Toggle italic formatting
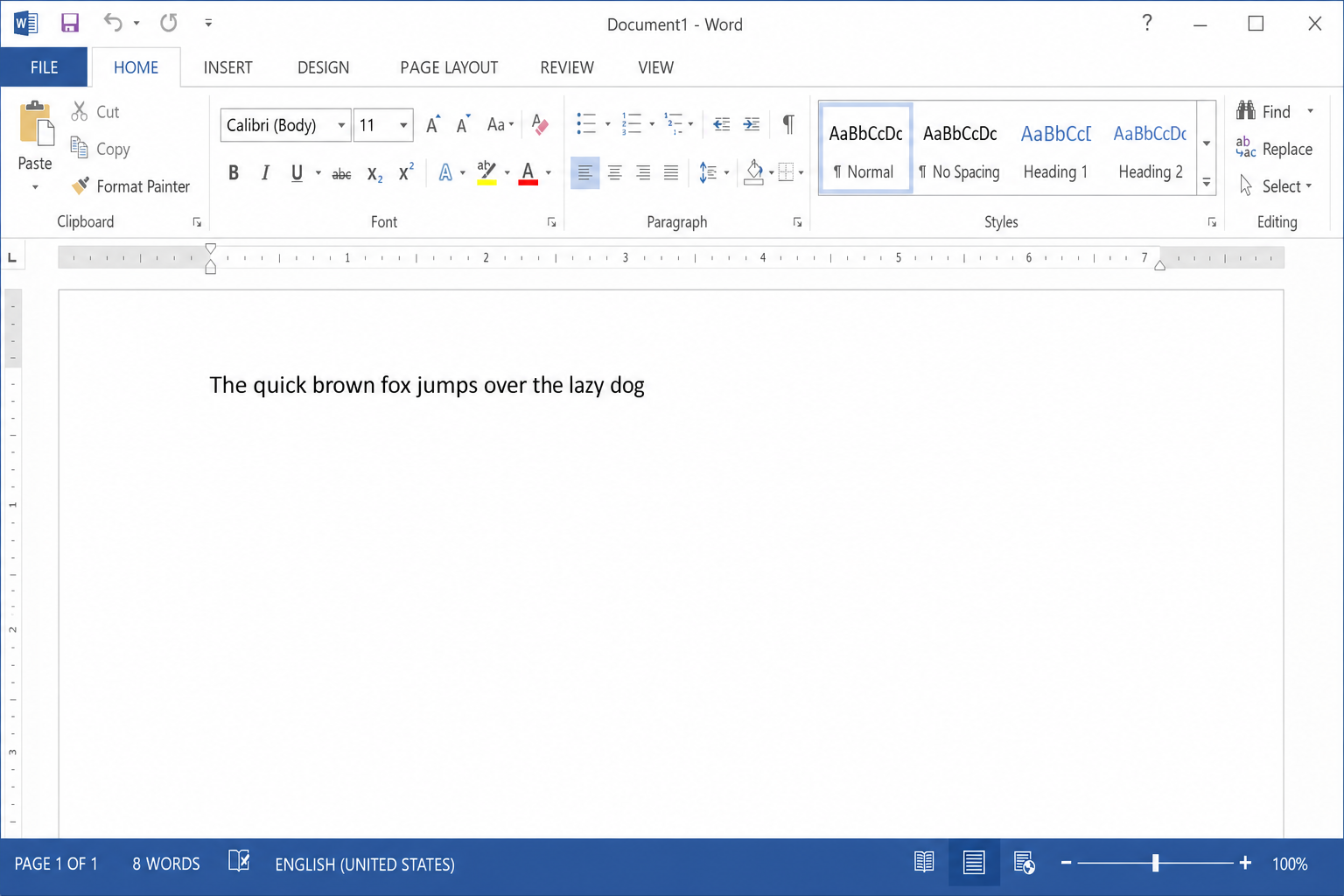This screenshot has height=896, width=1344. click(x=265, y=173)
